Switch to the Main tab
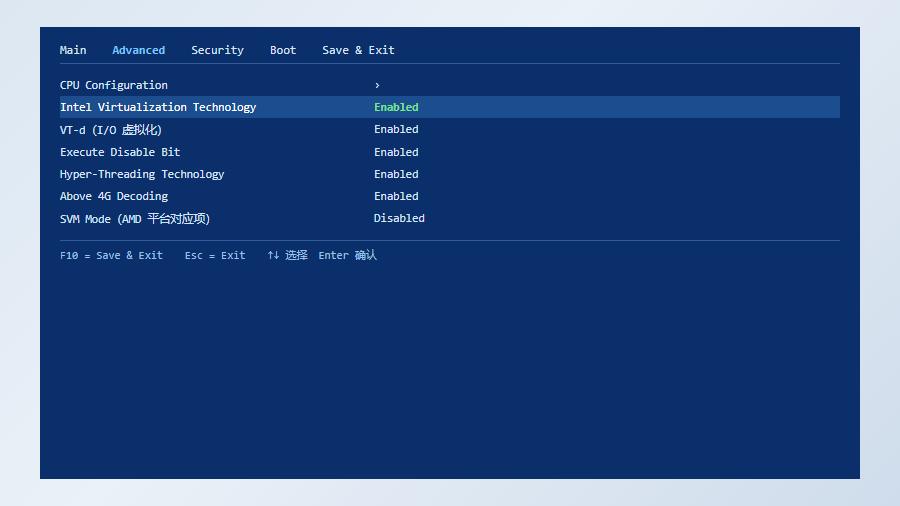This screenshot has height=506, width=900. coord(73,50)
